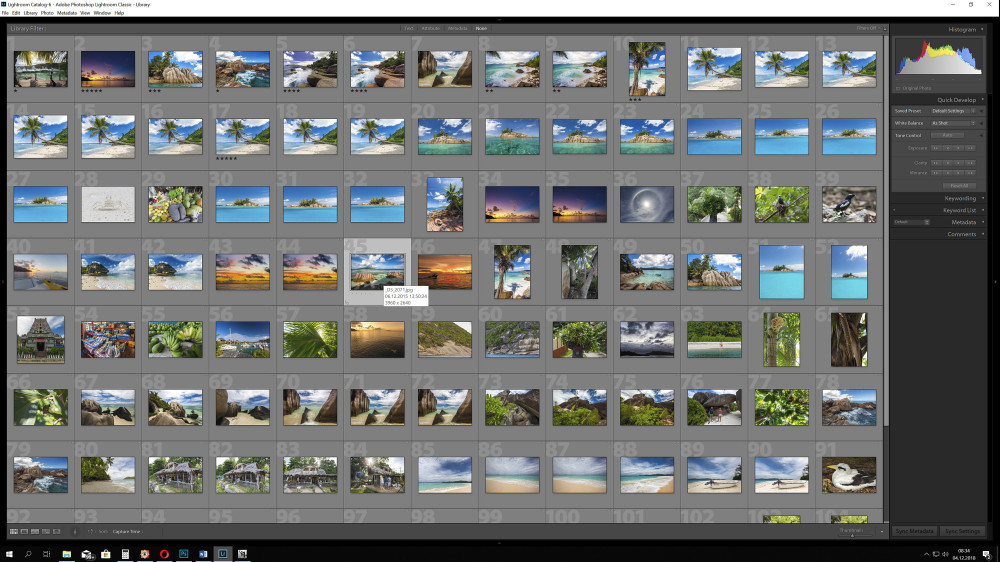
Task: Expand the Keywording panel
Action: point(983,198)
